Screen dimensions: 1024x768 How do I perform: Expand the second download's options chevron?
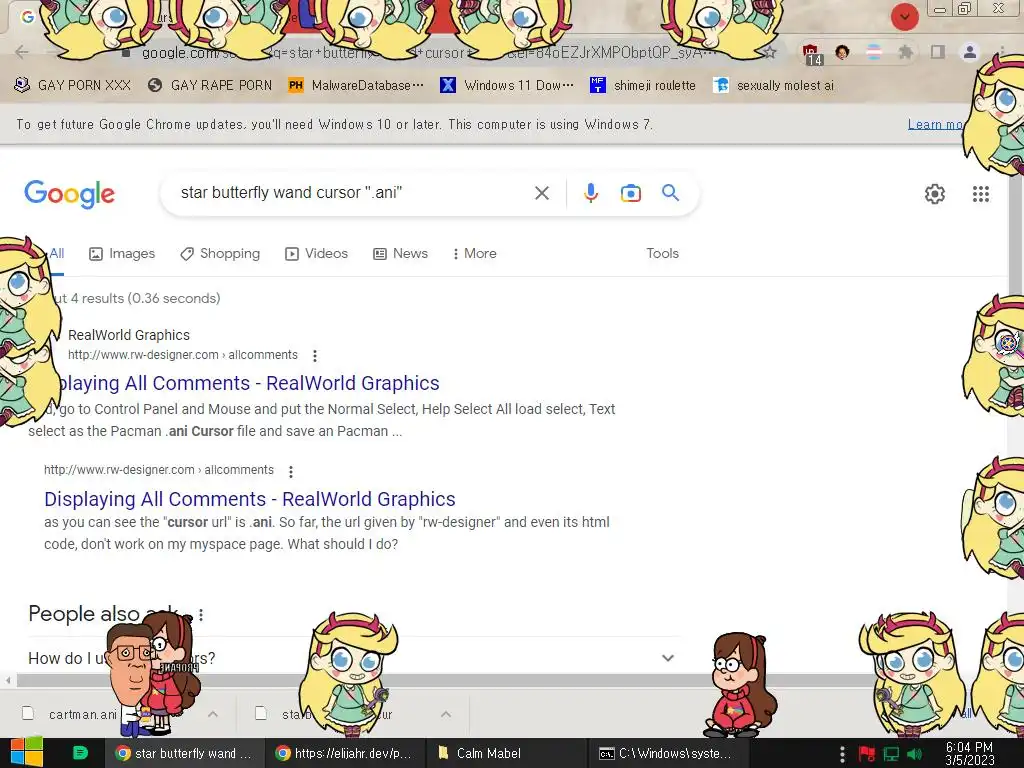click(x=446, y=714)
